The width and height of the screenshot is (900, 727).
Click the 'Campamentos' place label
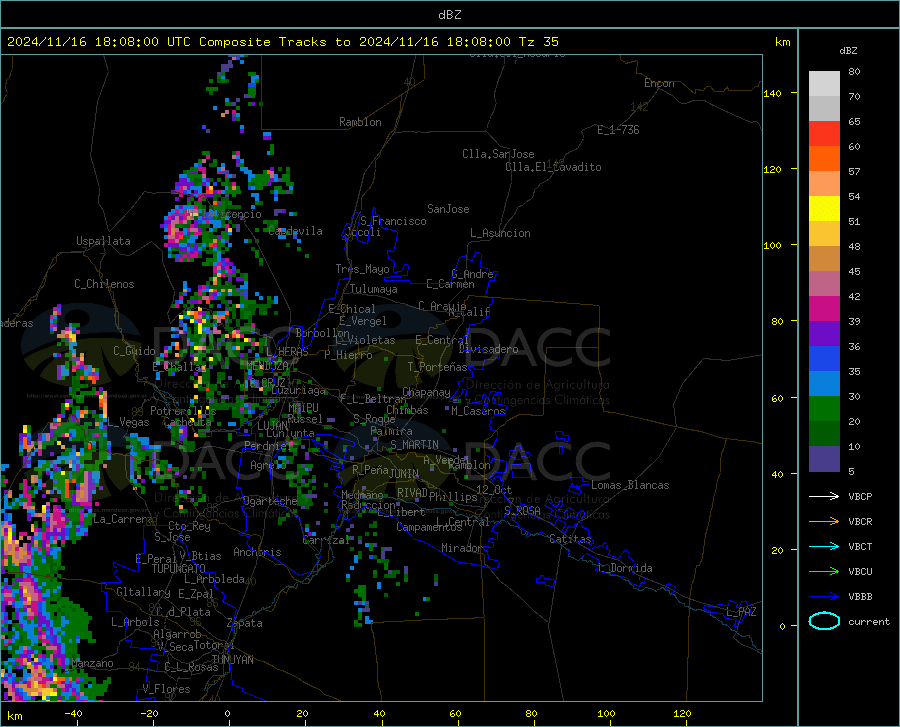429,527
